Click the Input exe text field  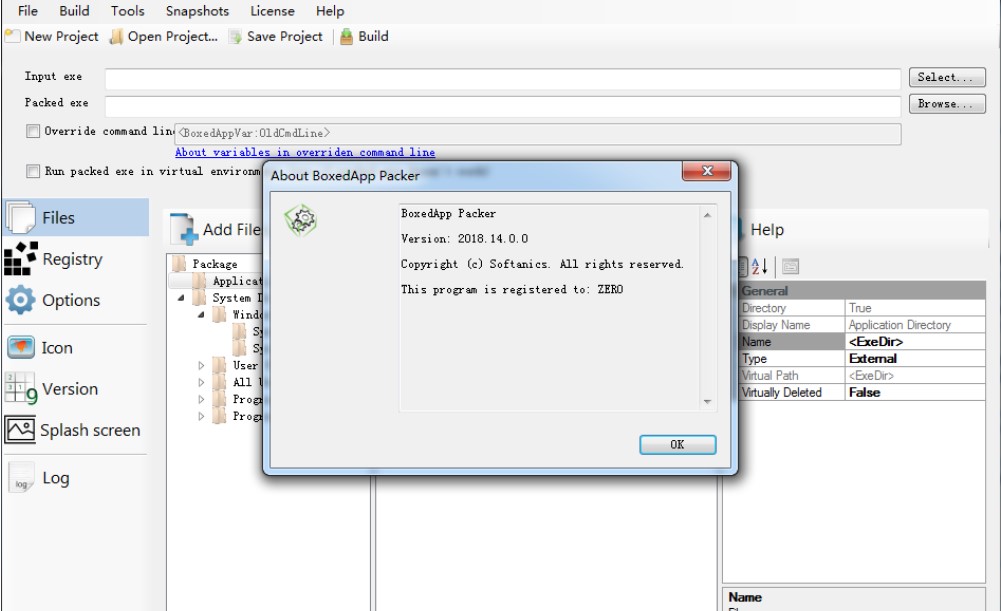pos(502,79)
